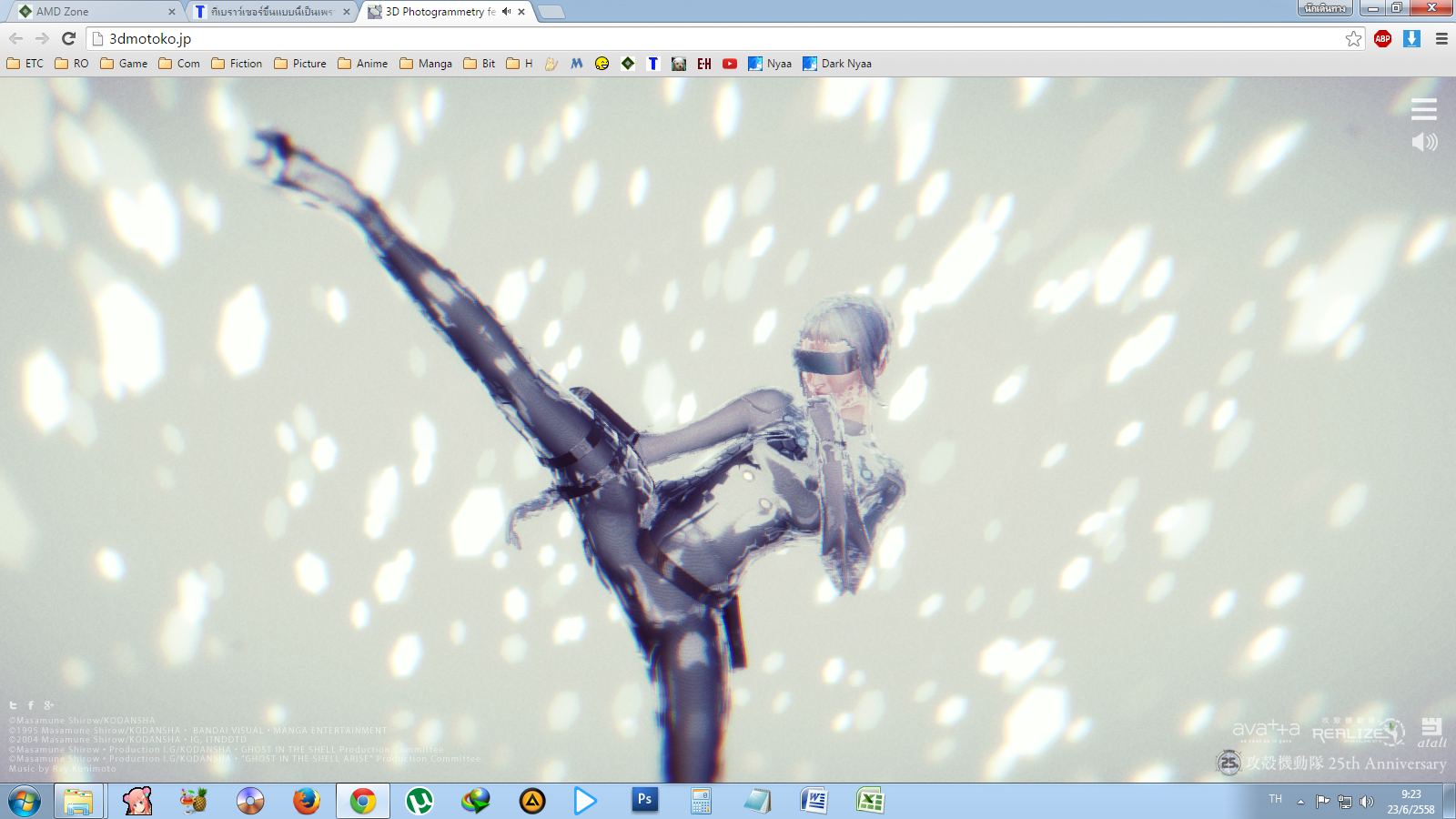This screenshot has height=819, width=1456.
Task: Launch Microsoft Word from the taskbar
Action: [x=814, y=801]
